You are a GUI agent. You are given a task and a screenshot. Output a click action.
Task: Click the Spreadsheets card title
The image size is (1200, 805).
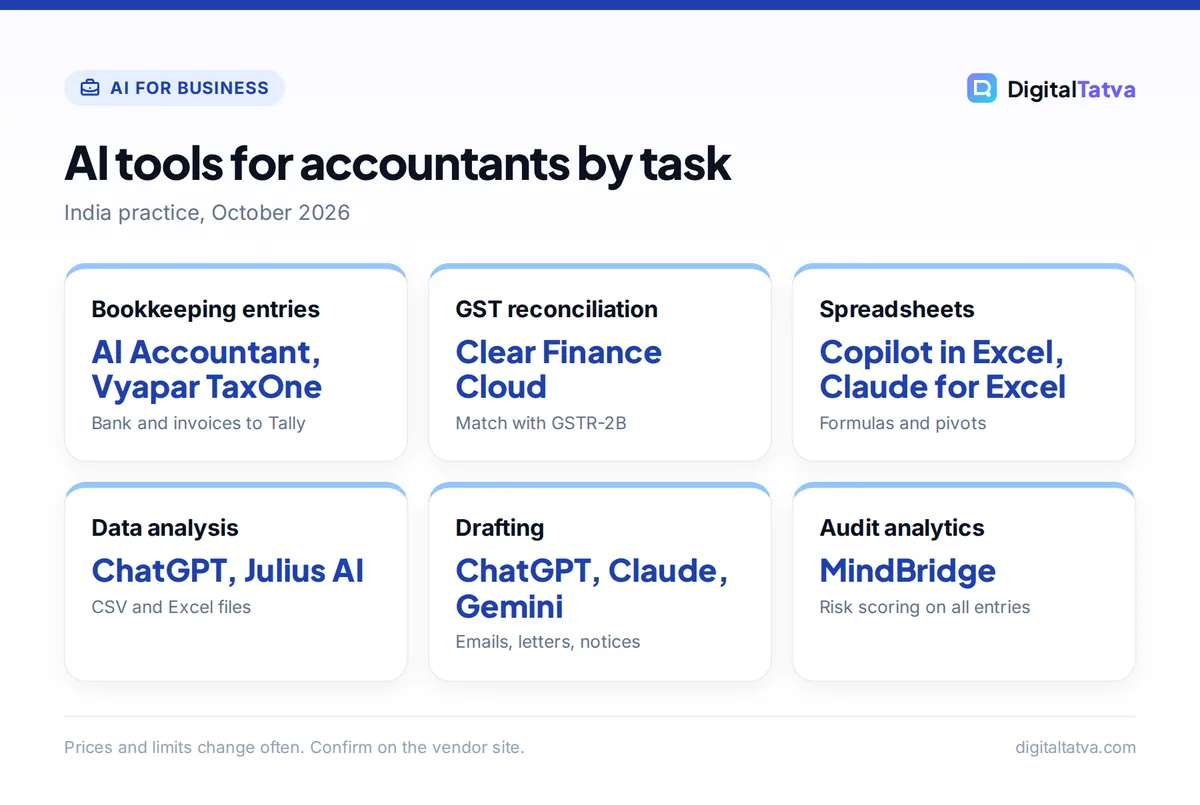[897, 309]
